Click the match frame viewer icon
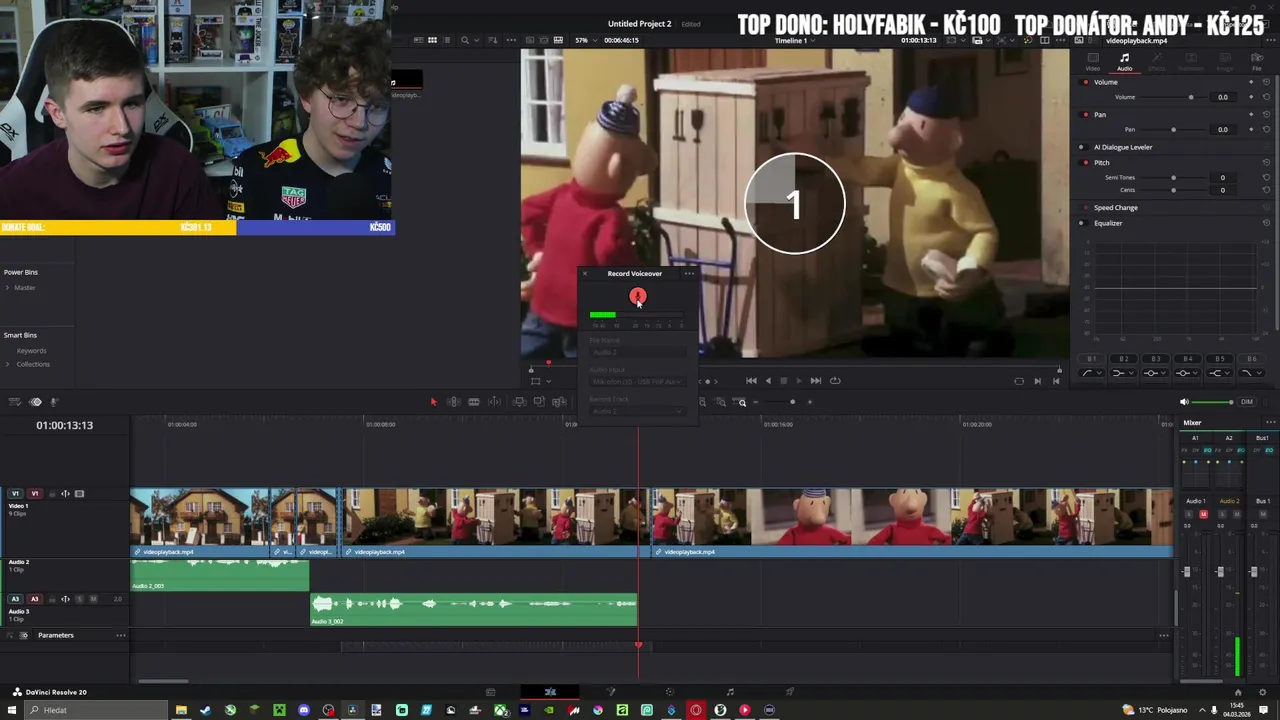 tap(1019, 381)
